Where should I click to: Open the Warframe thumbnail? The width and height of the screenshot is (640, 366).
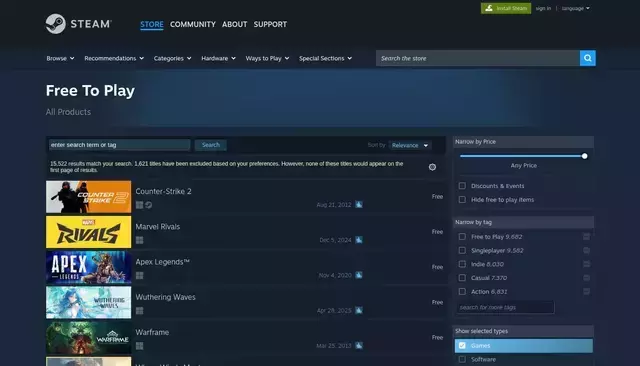click(x=89, y=337)
